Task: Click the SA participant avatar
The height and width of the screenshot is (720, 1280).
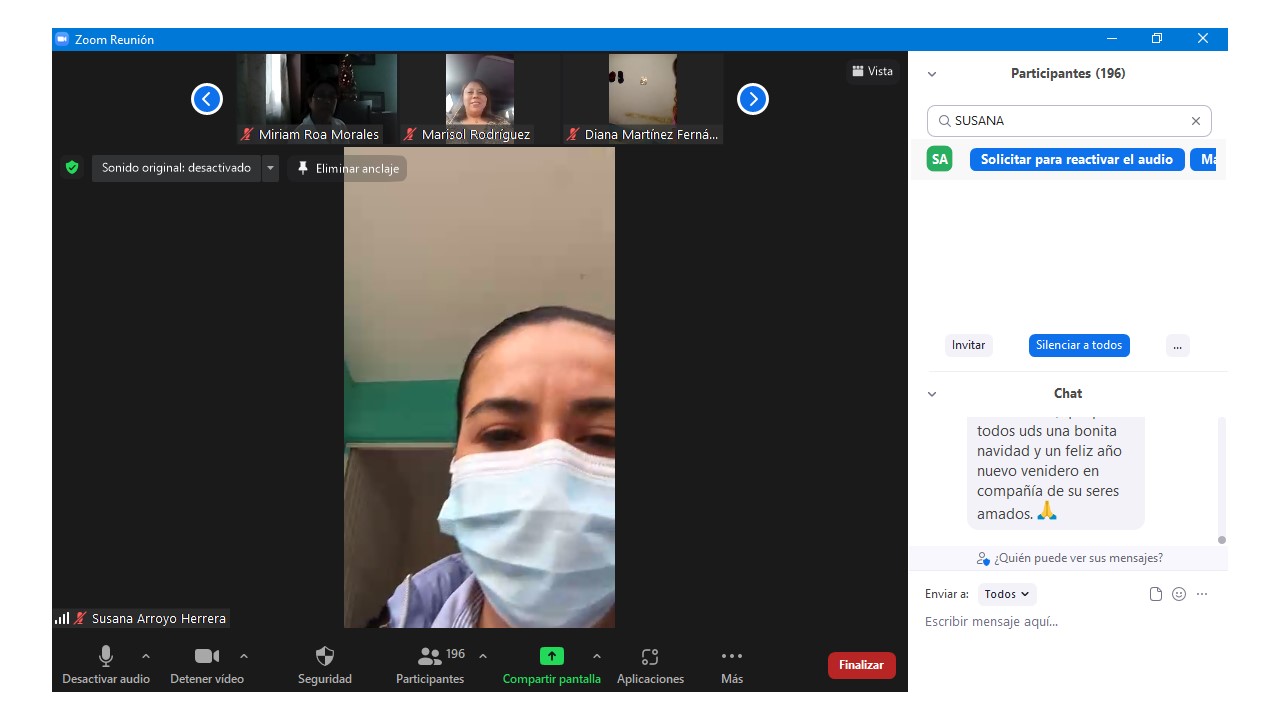Action: 939,159
